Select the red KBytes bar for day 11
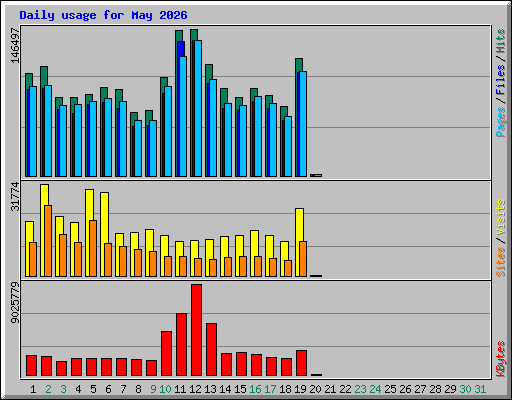This screenshot has height=400, width=512. [x=182, y=345]
